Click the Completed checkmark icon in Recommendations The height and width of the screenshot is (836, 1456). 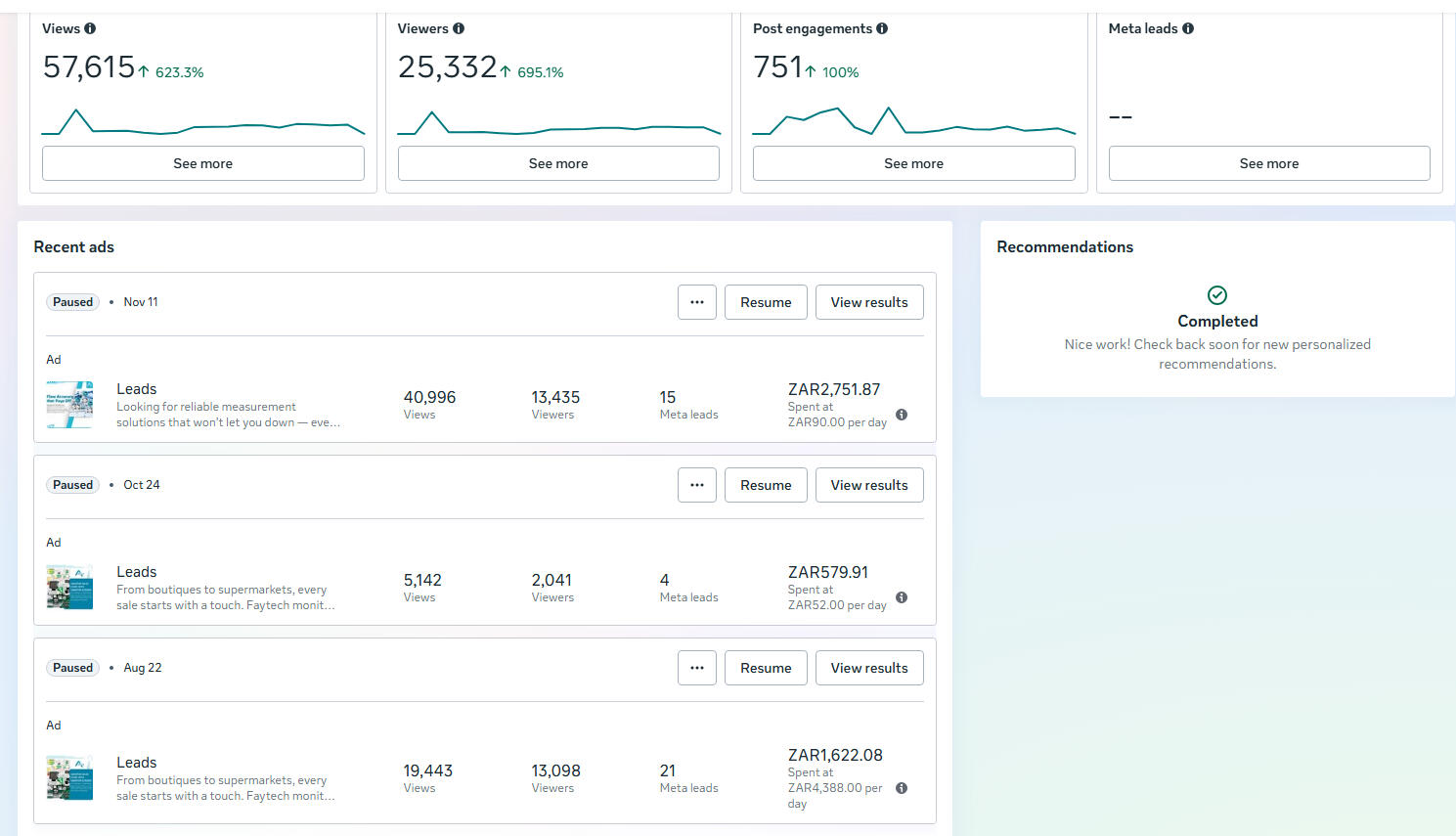pyautogui.click(x=1217, y=295)
